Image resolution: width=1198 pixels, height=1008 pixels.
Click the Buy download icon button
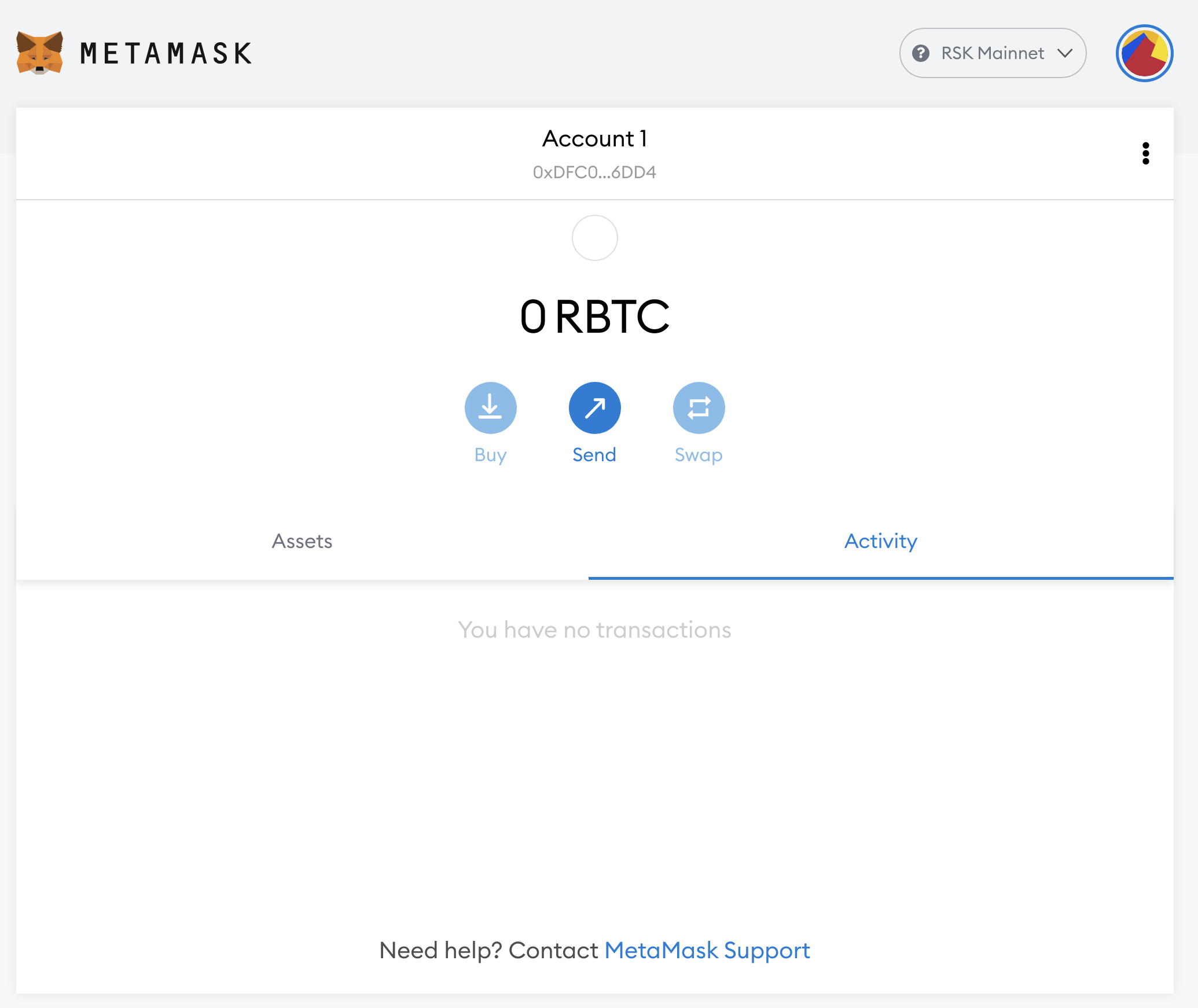click(x=490, y=408)
